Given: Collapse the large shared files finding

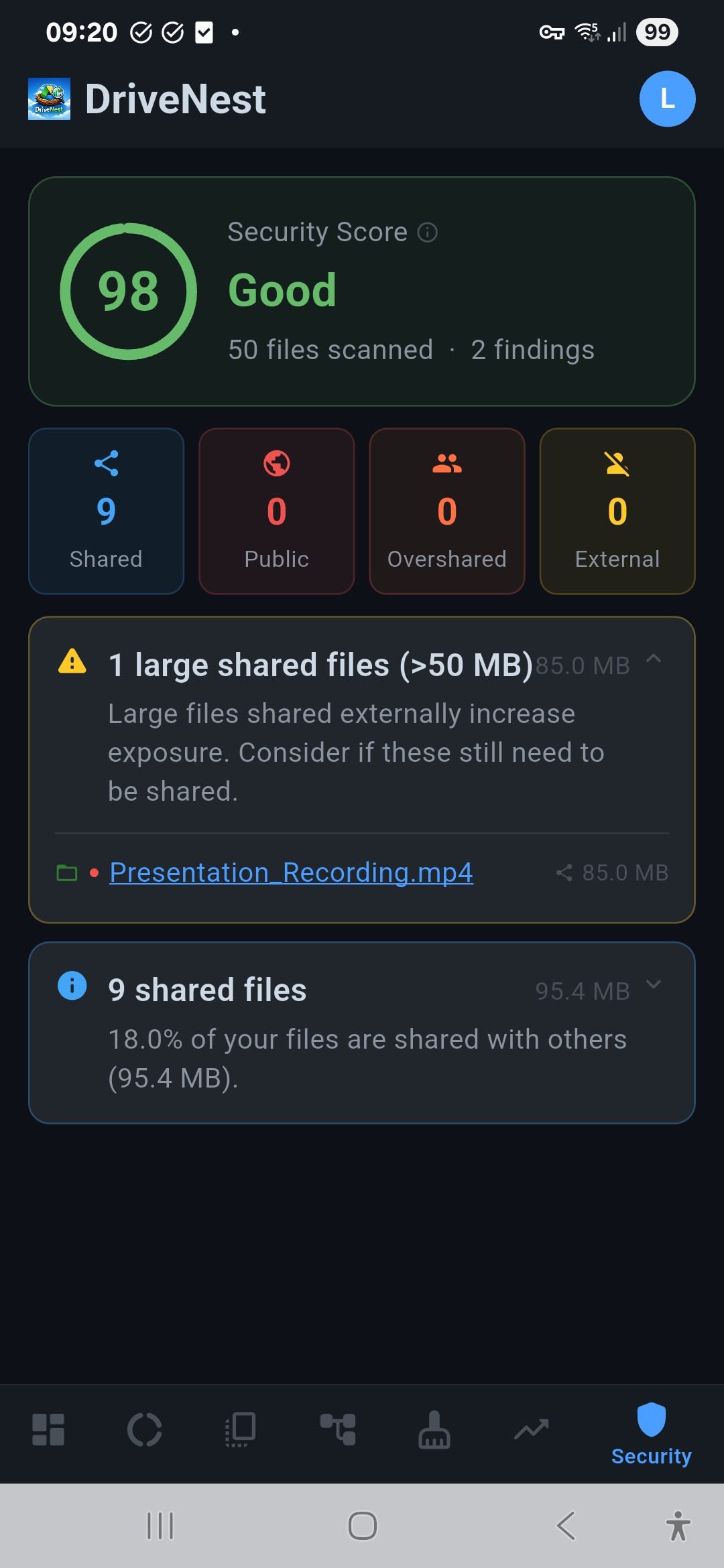Looking at the screenshot, I should click(654, 659).
